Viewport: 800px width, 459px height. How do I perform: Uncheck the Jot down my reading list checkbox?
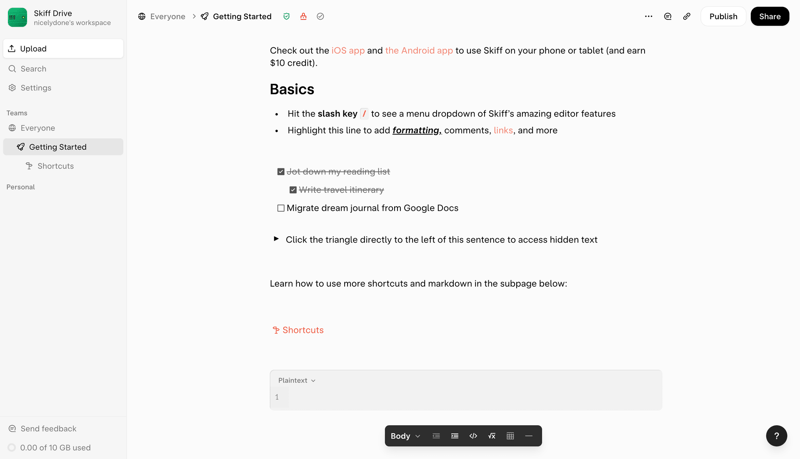tap(281, 172)
